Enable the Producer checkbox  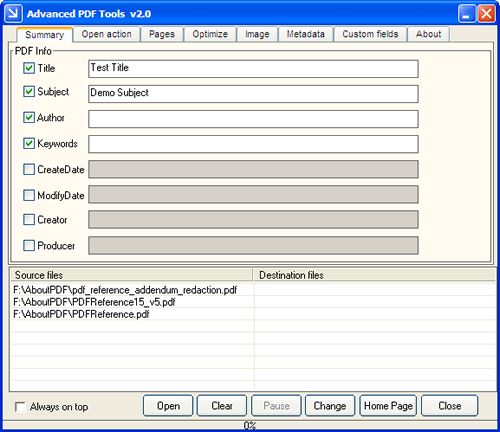point(29,246)
